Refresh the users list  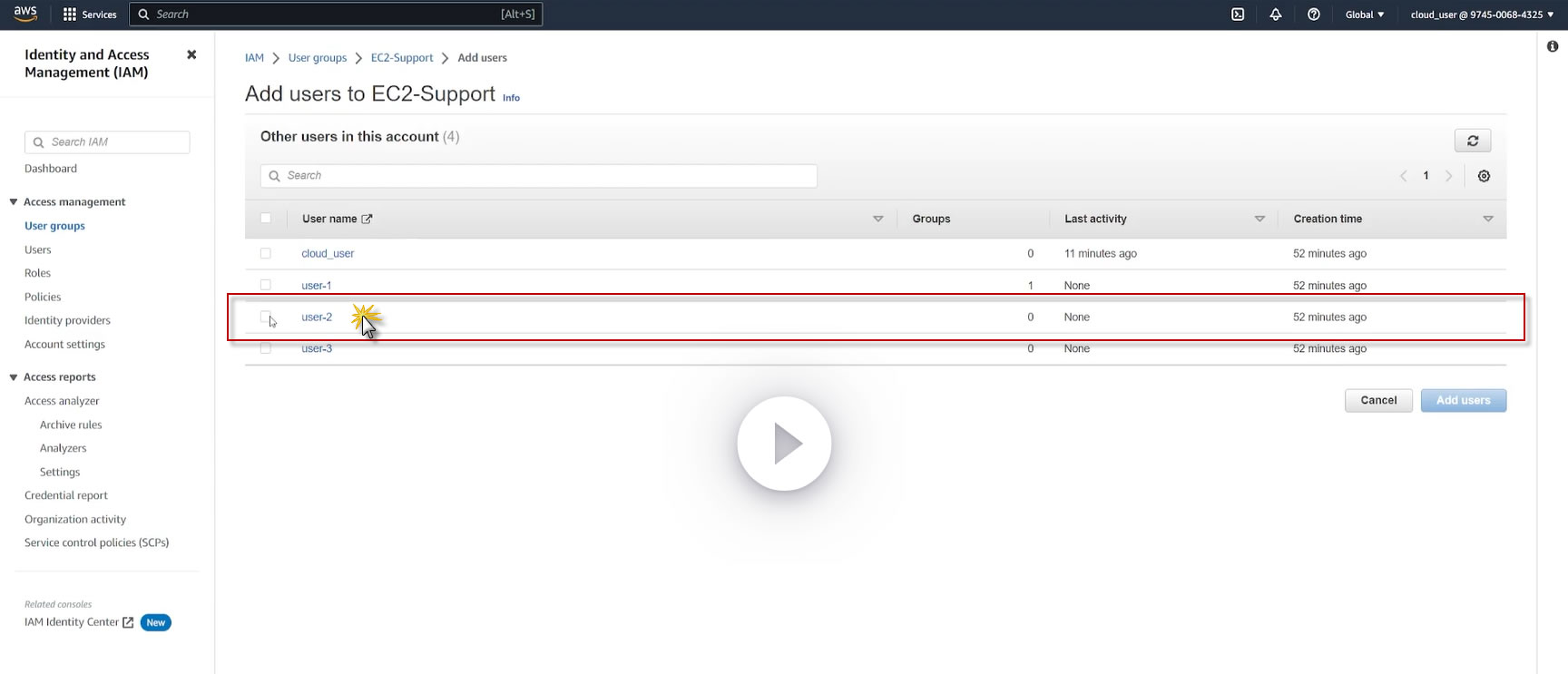tap(1473, 141)
